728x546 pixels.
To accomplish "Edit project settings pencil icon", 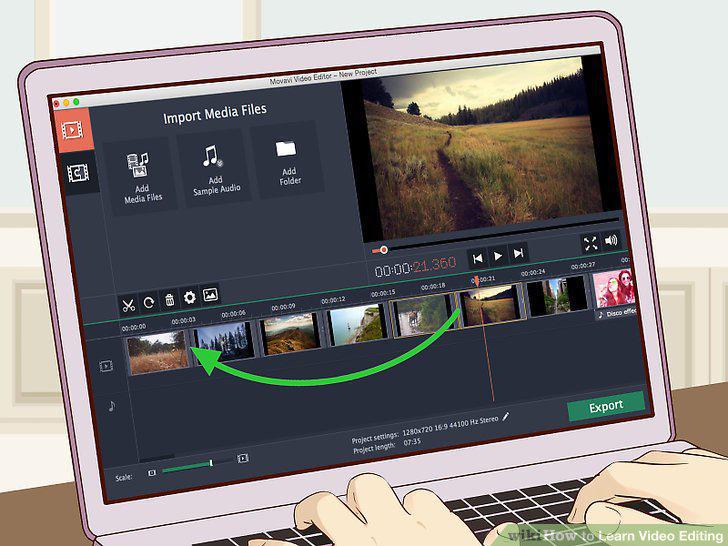I will coord(506,416).
